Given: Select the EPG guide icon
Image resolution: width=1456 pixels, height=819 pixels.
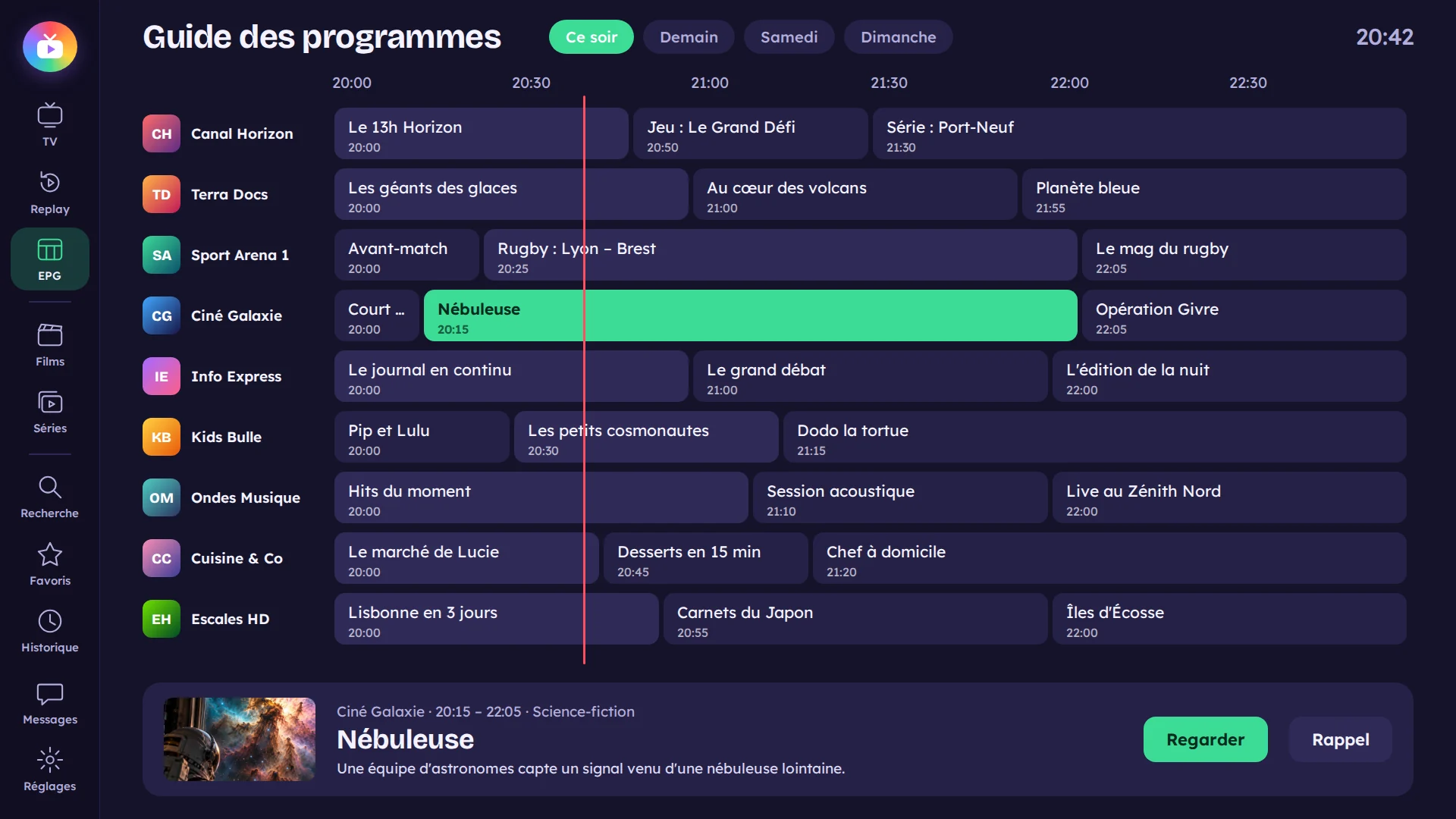Looking at the screenshot, I should pos(49,249).
